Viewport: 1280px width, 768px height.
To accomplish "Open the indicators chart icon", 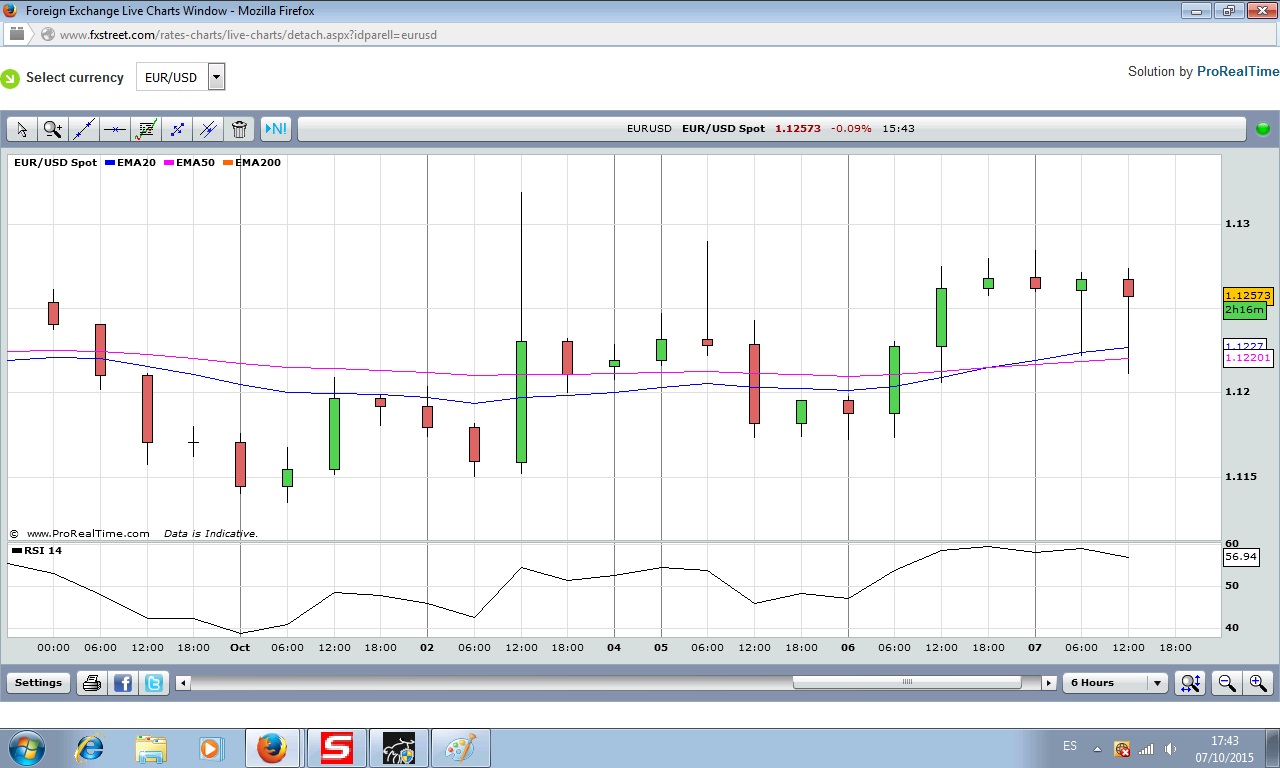I will tap(146, 129).
